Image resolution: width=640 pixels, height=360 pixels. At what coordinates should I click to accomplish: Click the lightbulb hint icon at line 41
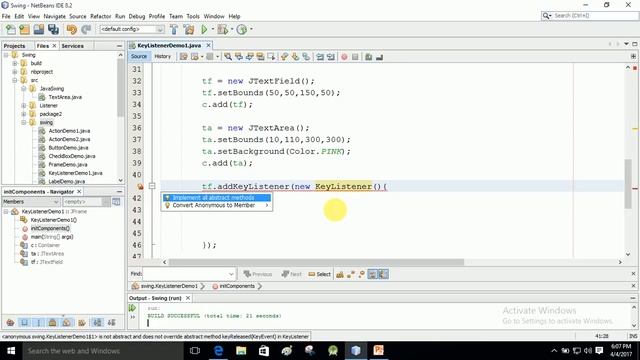(140, 187)
